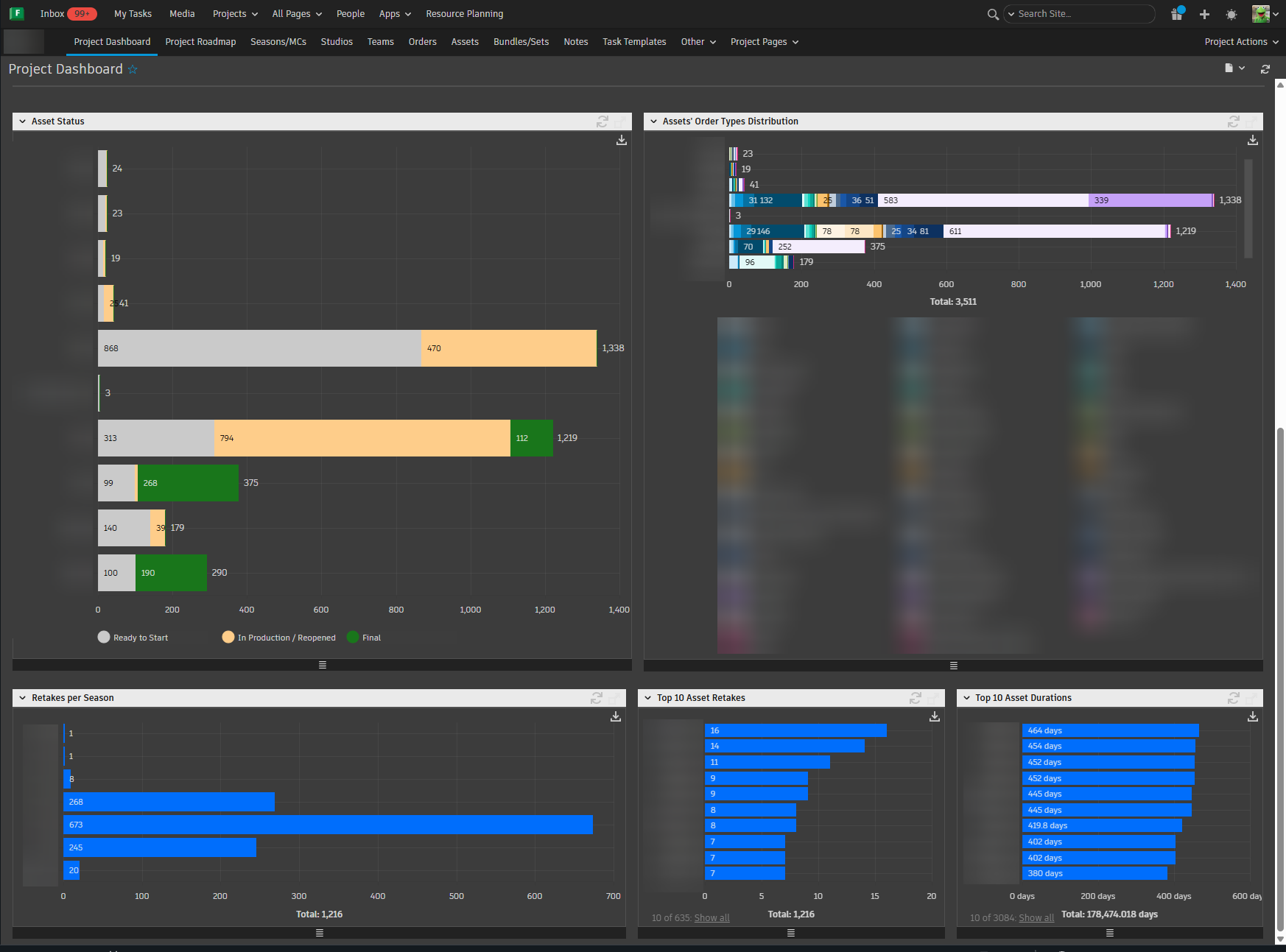The height and width of the screenshot is (952, 1286).
Task: Expand the Project Pages menu
Action: (764, 42)
